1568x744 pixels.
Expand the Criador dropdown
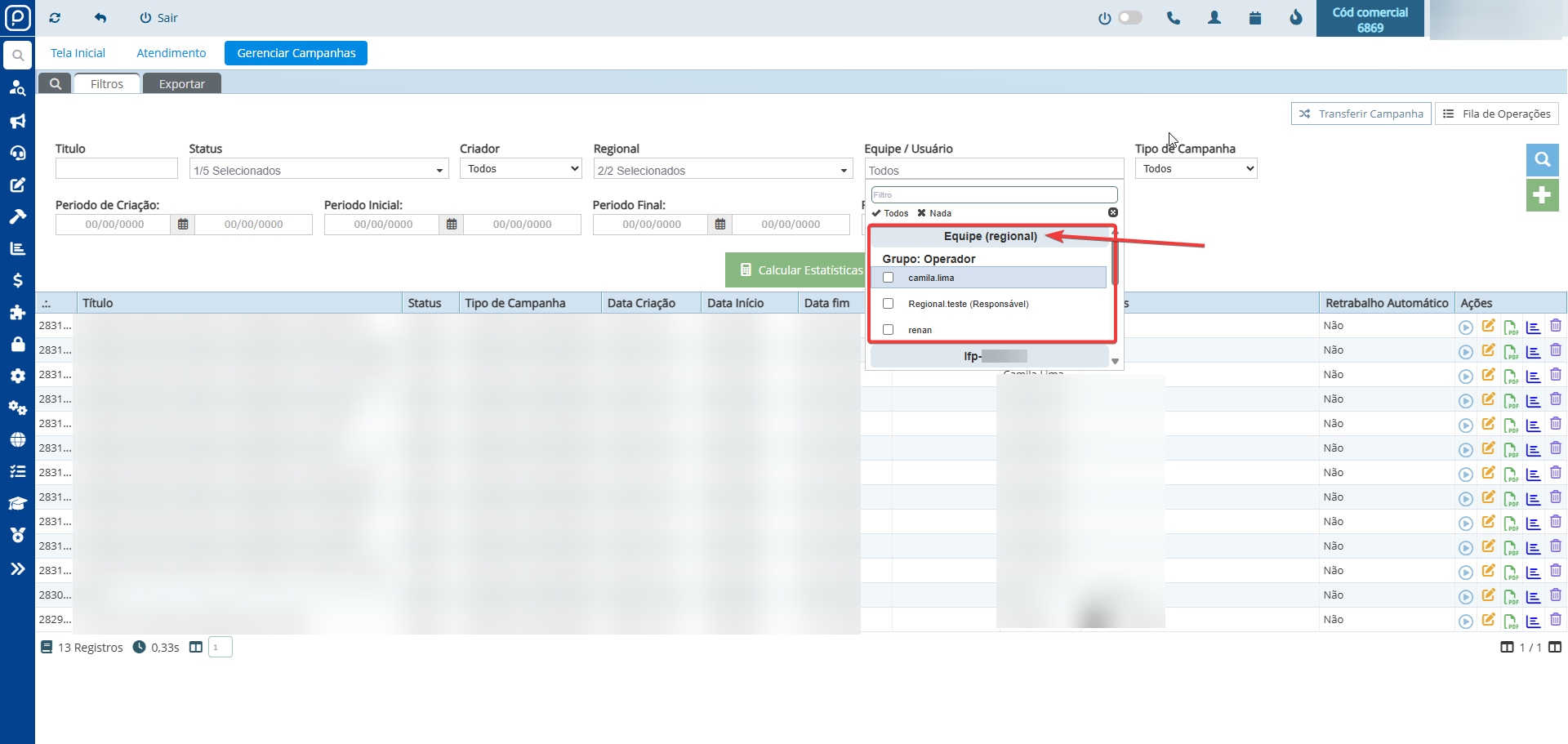[520, 169]
